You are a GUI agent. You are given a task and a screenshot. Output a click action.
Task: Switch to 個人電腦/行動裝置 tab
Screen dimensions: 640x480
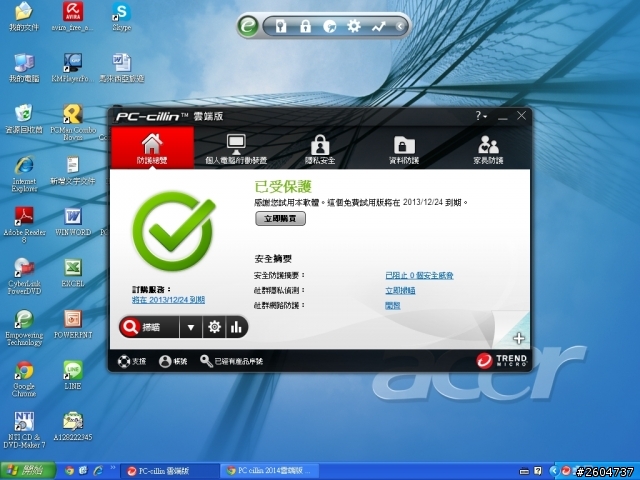click(236, 149)
